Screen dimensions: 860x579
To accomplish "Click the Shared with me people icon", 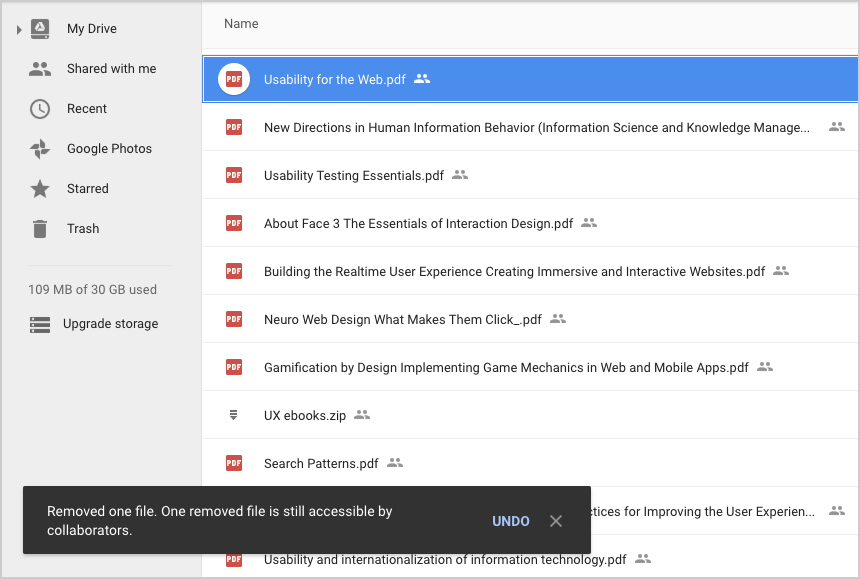I will click(x=40, y=69).
